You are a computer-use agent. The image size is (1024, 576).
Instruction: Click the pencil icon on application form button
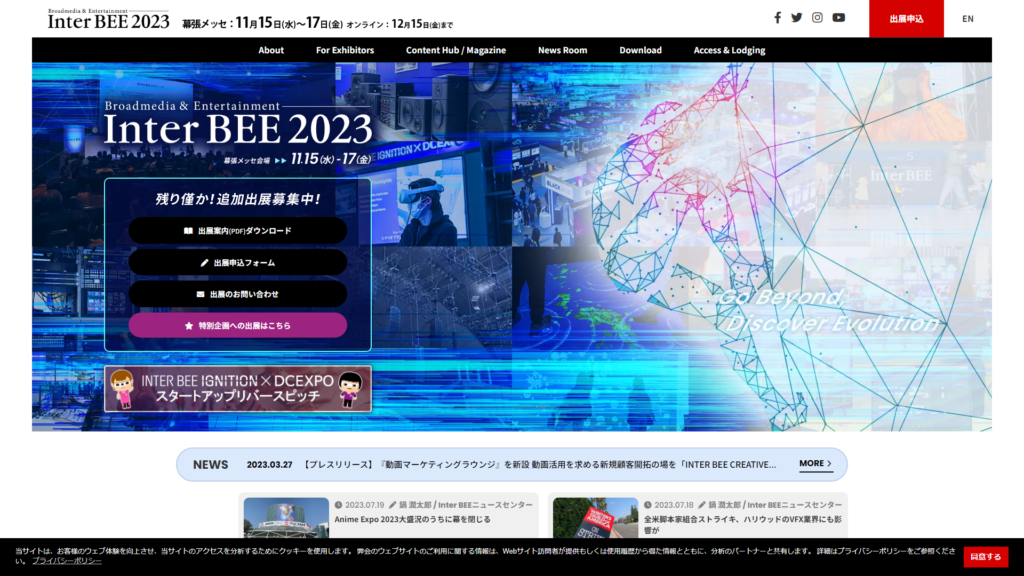tap(204, 263)
